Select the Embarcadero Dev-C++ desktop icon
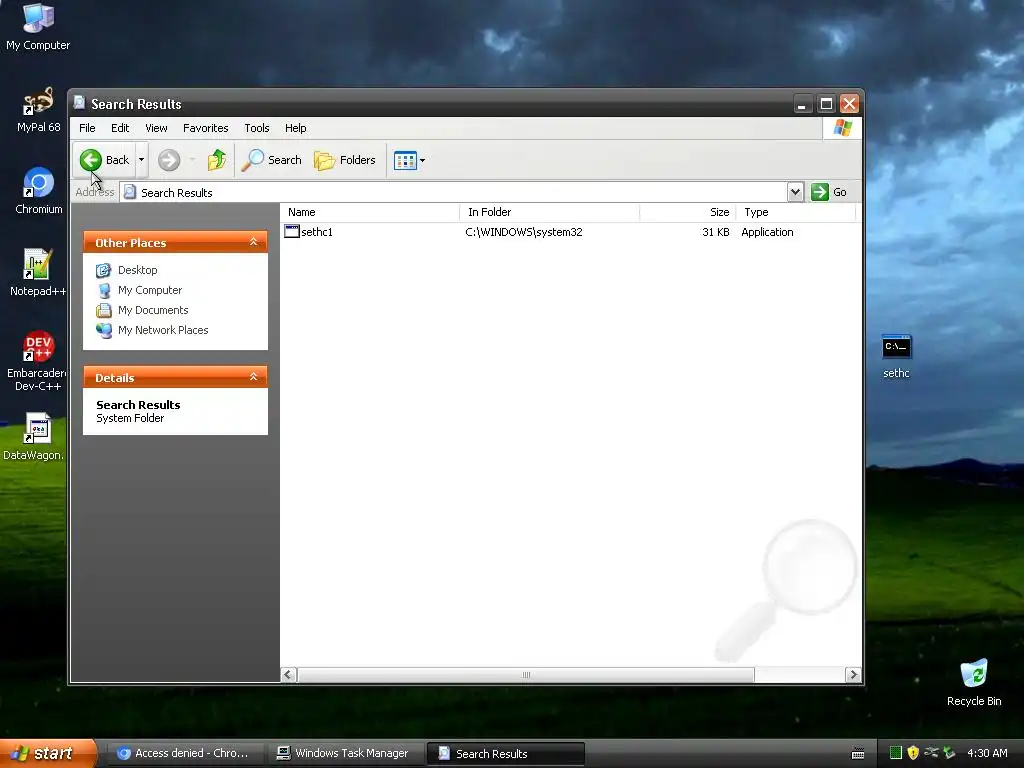The width and height of the screenshot is (1024, 768). [x=38, y=361]
